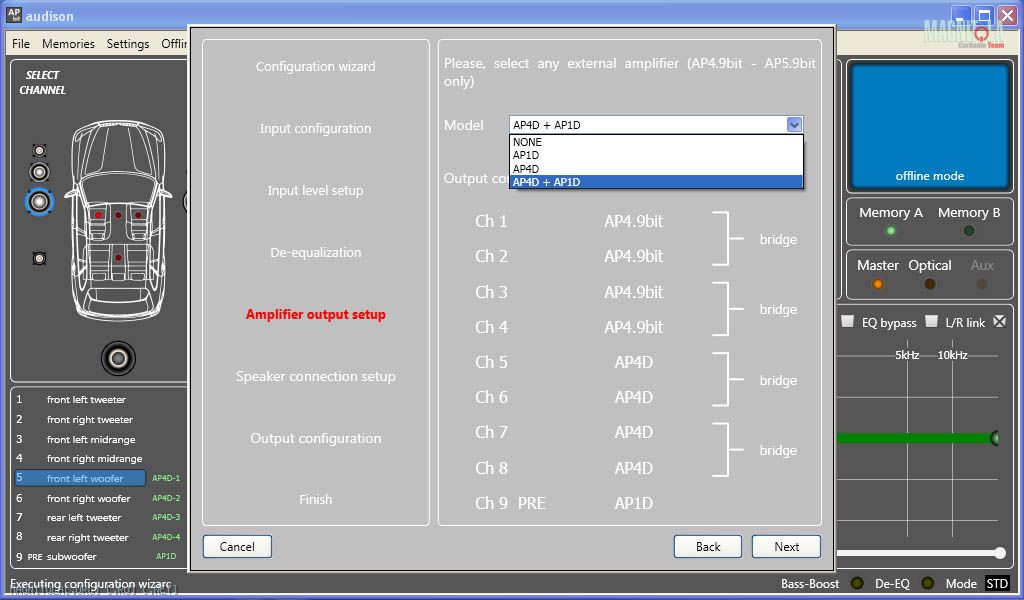1024x600 pixels.
Task: Cancel the configuration wizard
Action: click(x=237, y=546)
